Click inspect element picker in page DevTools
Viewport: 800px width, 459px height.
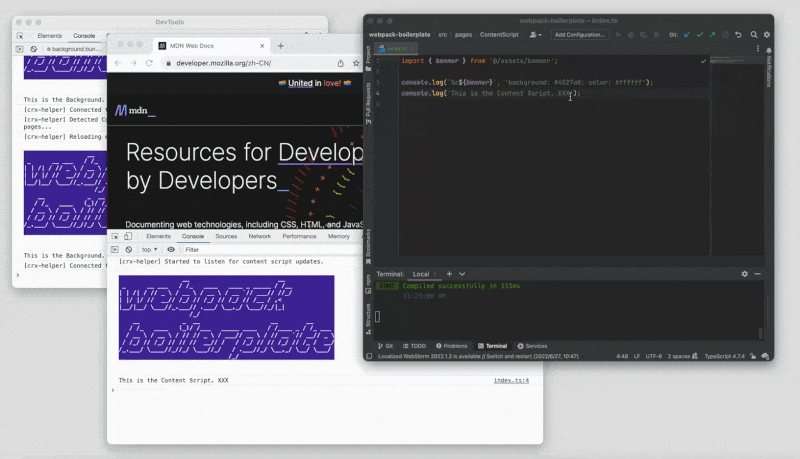(115, 236)
